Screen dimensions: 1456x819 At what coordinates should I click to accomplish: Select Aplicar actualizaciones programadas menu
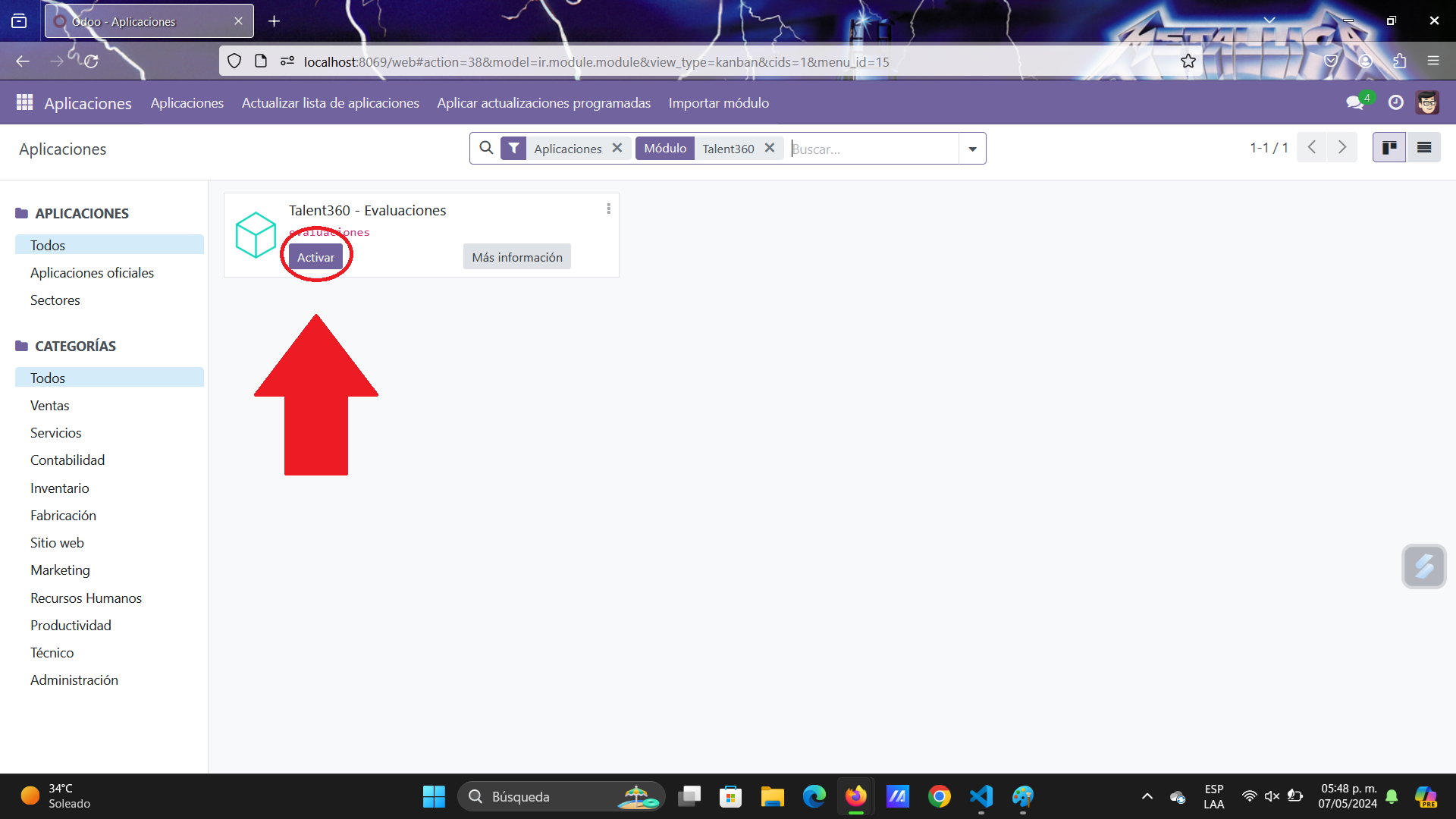[544, 102]
